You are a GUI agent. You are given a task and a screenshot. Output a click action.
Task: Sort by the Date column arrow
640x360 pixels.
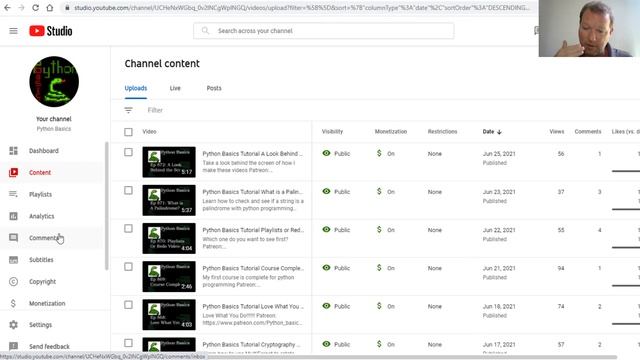tap(499, 132)
